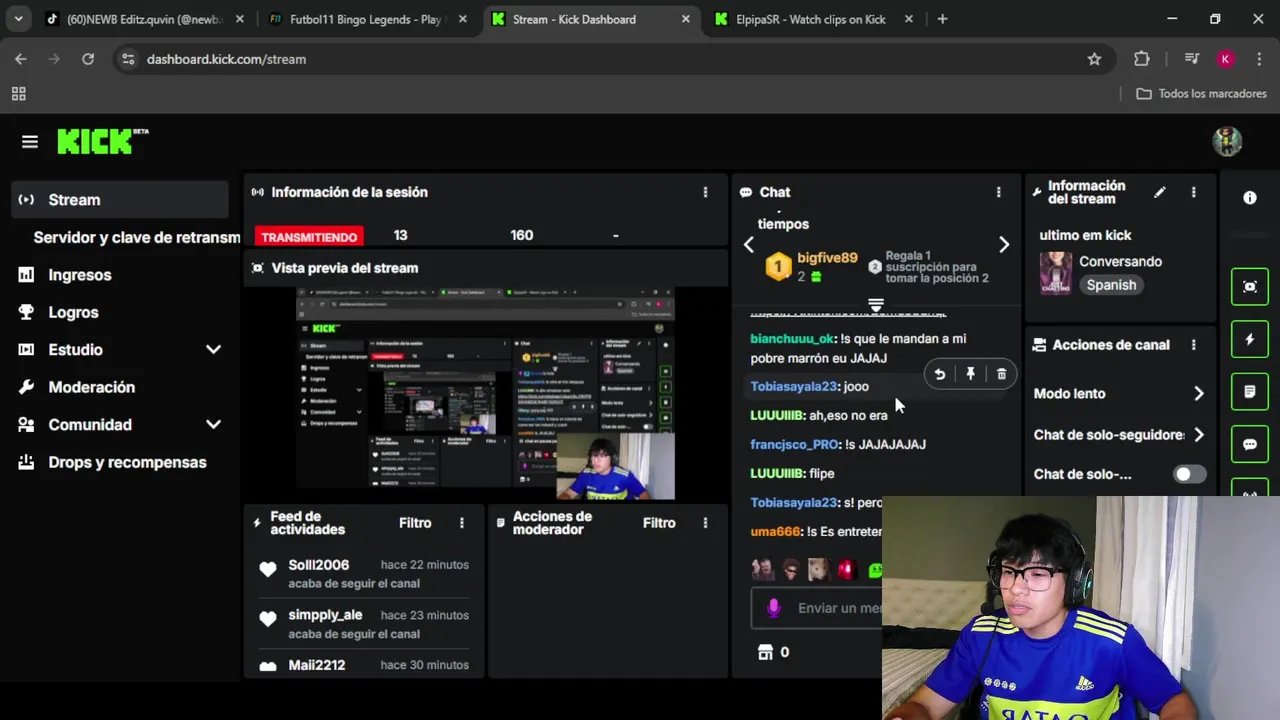Click username uma666 in chat
The width and height of the screenshot is (1280, 720).
point(776,532)
